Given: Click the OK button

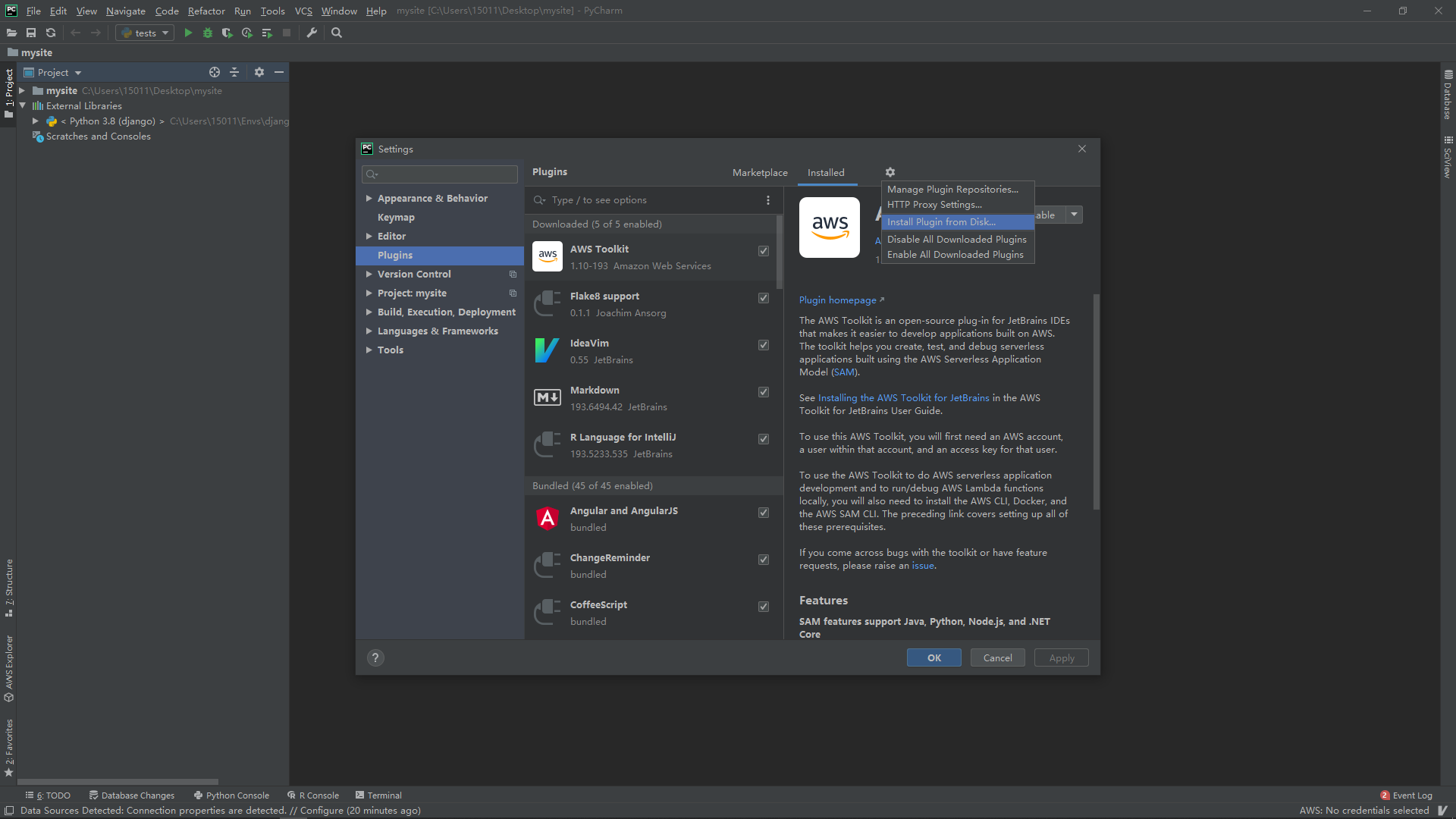Looking at the screenshot, I should point(934,657).
